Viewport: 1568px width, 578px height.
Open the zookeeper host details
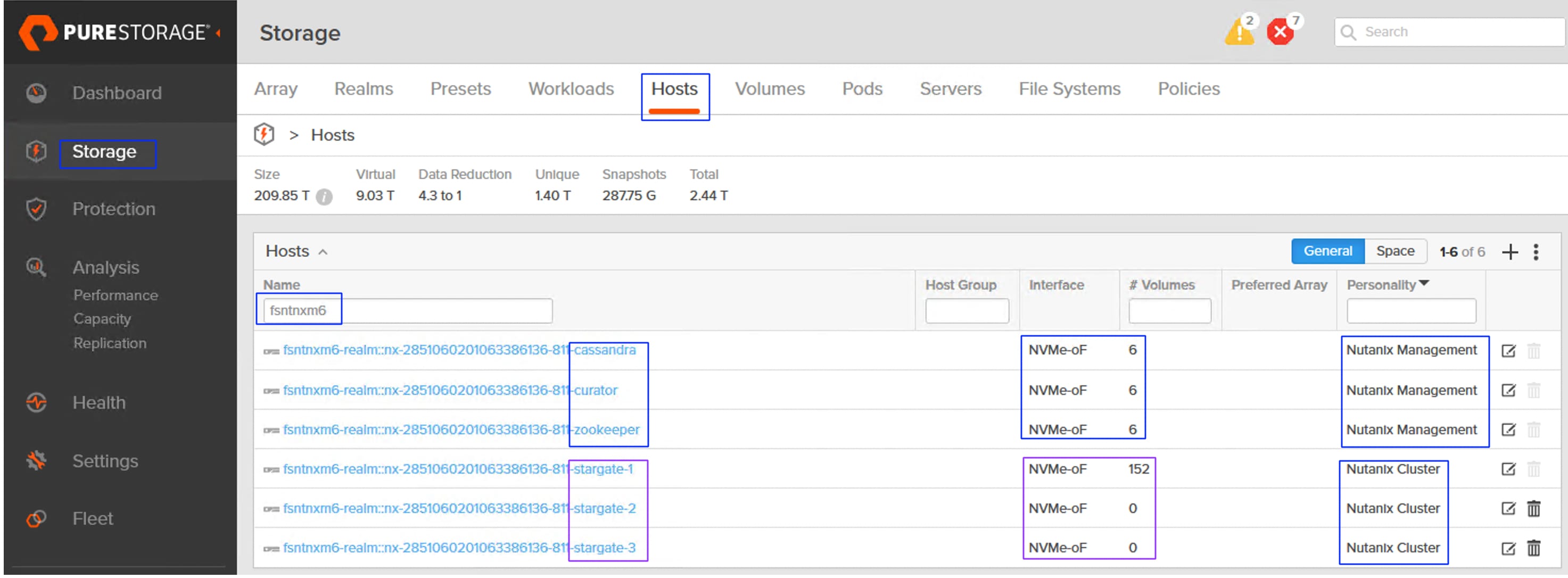point(461,430)
